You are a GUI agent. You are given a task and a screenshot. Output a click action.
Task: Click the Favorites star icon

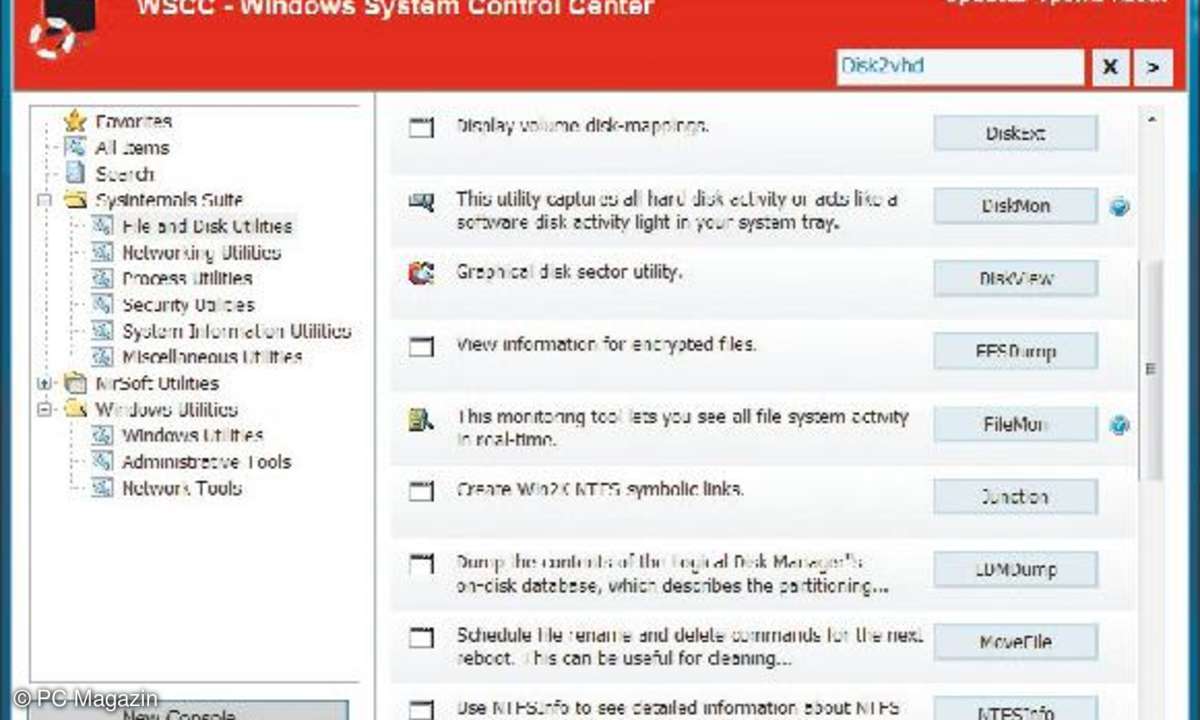pos(75,121)
